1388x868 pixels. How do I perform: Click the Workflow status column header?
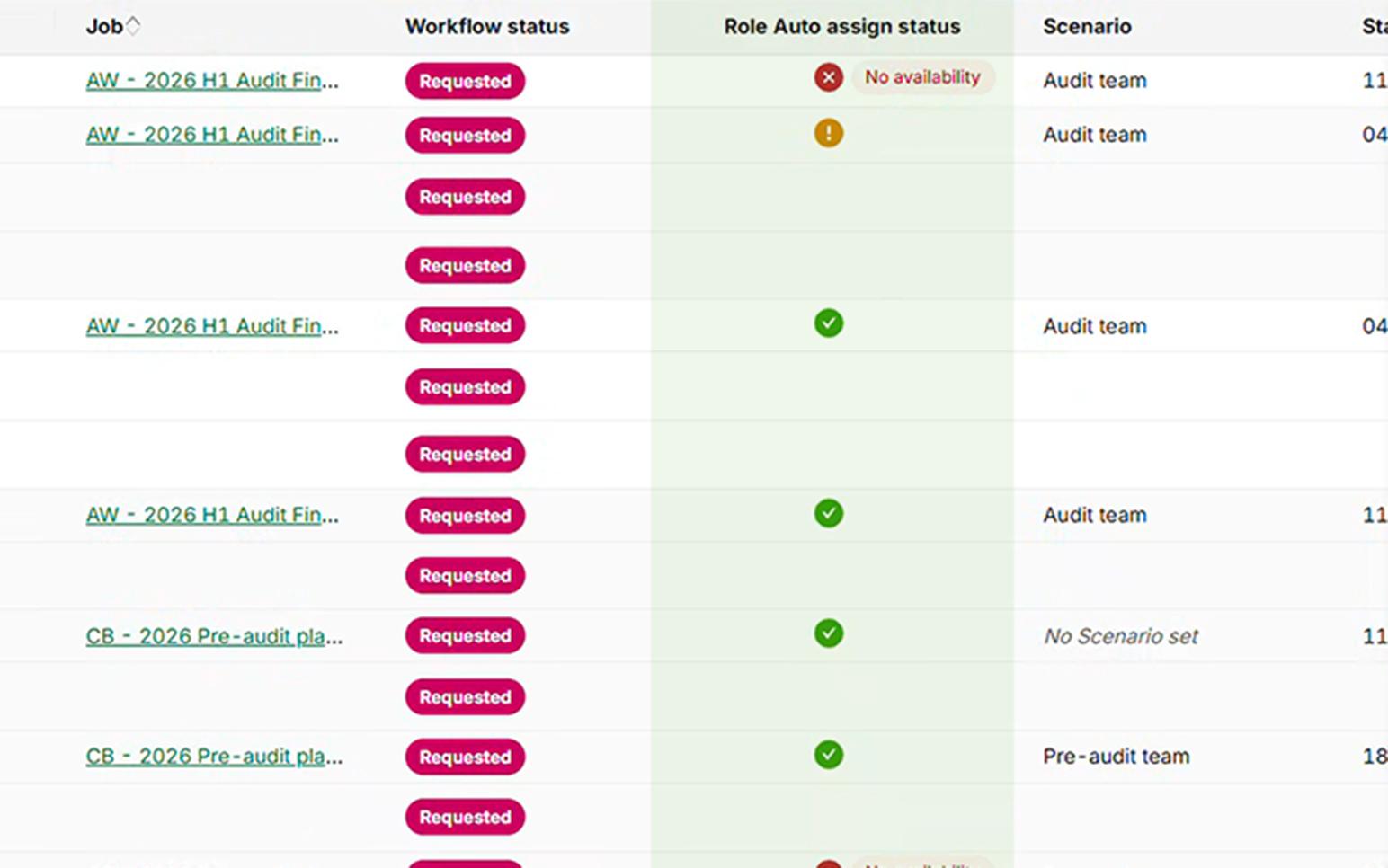pyautogui.click(x=486, y=27)
